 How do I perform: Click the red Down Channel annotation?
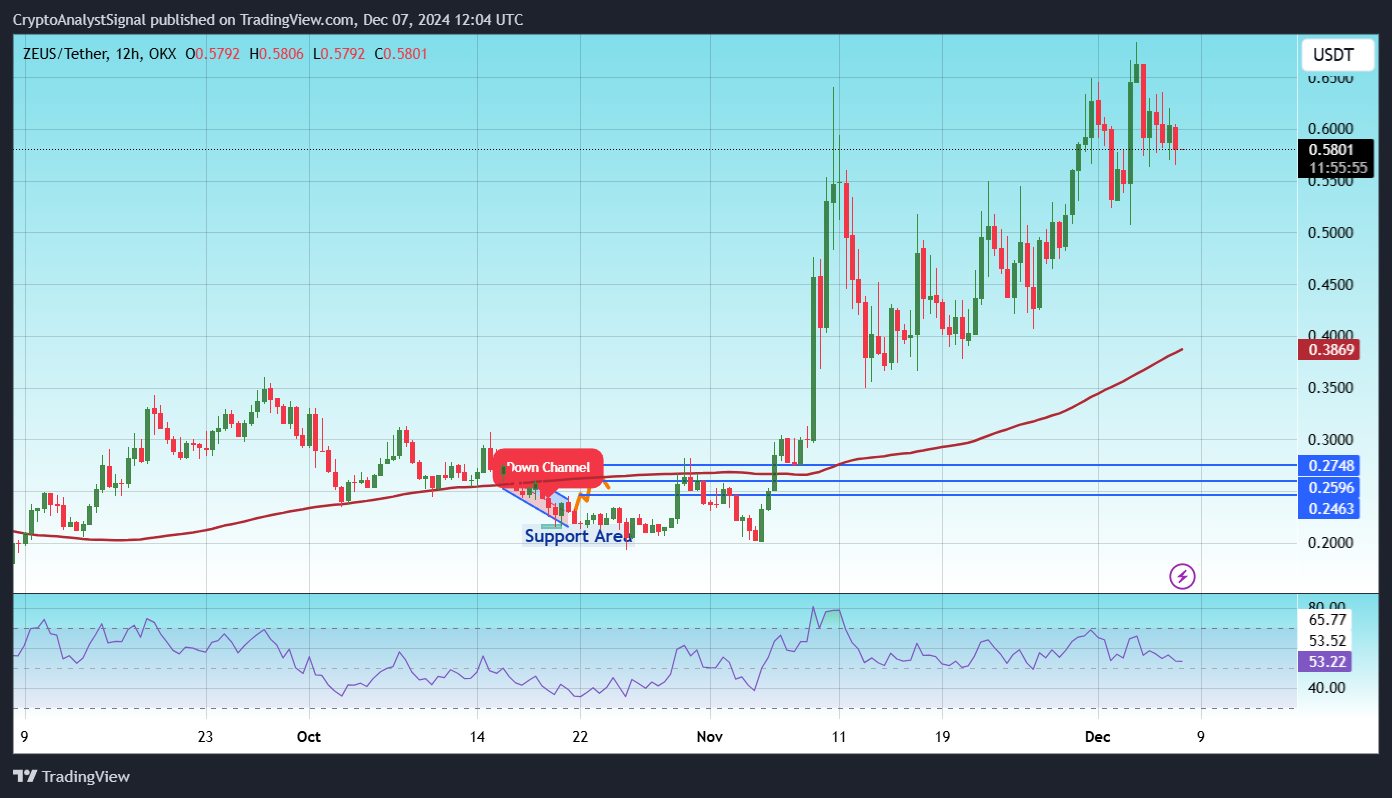pos(548,467)
